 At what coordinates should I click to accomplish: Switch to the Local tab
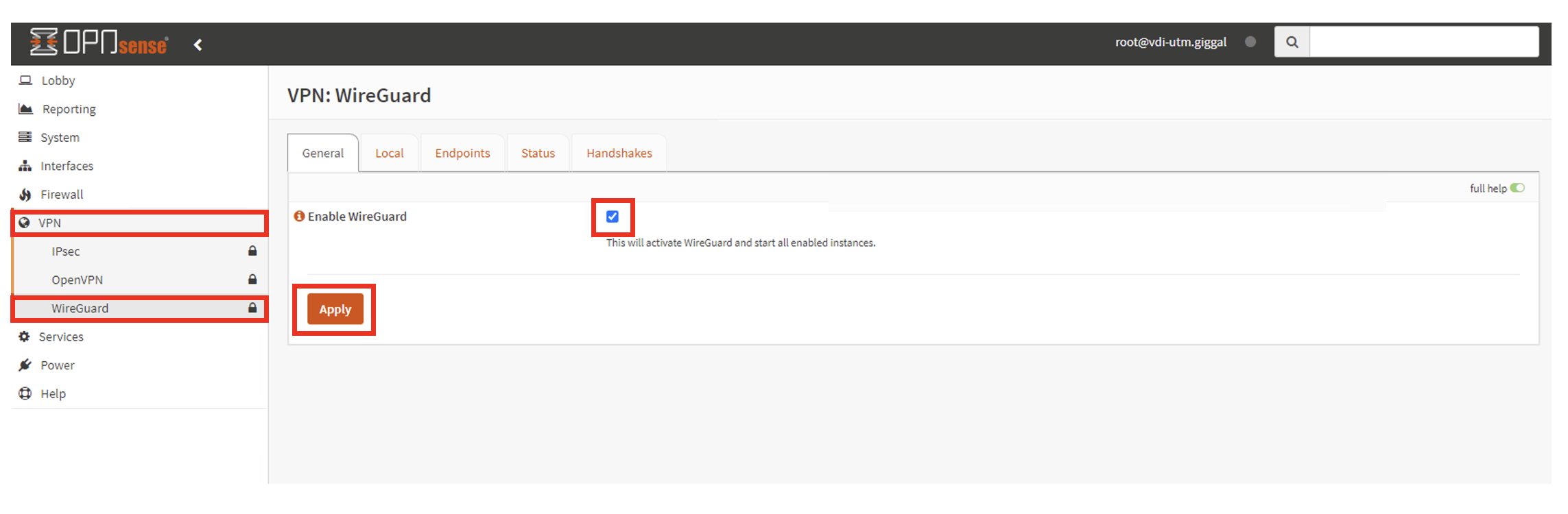390,153
